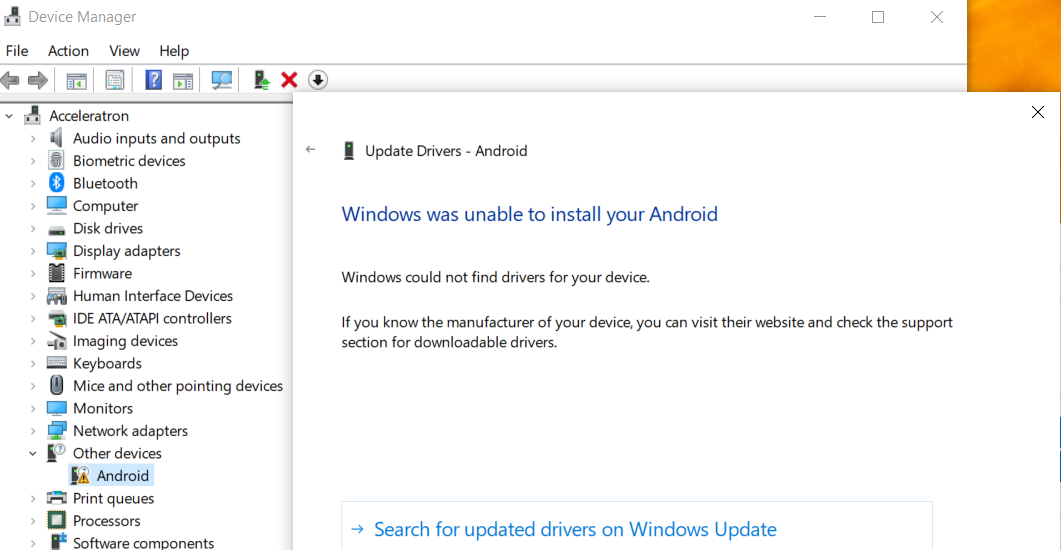
Task: Click the Print queues printer icon
Action: tap(57, 498)
